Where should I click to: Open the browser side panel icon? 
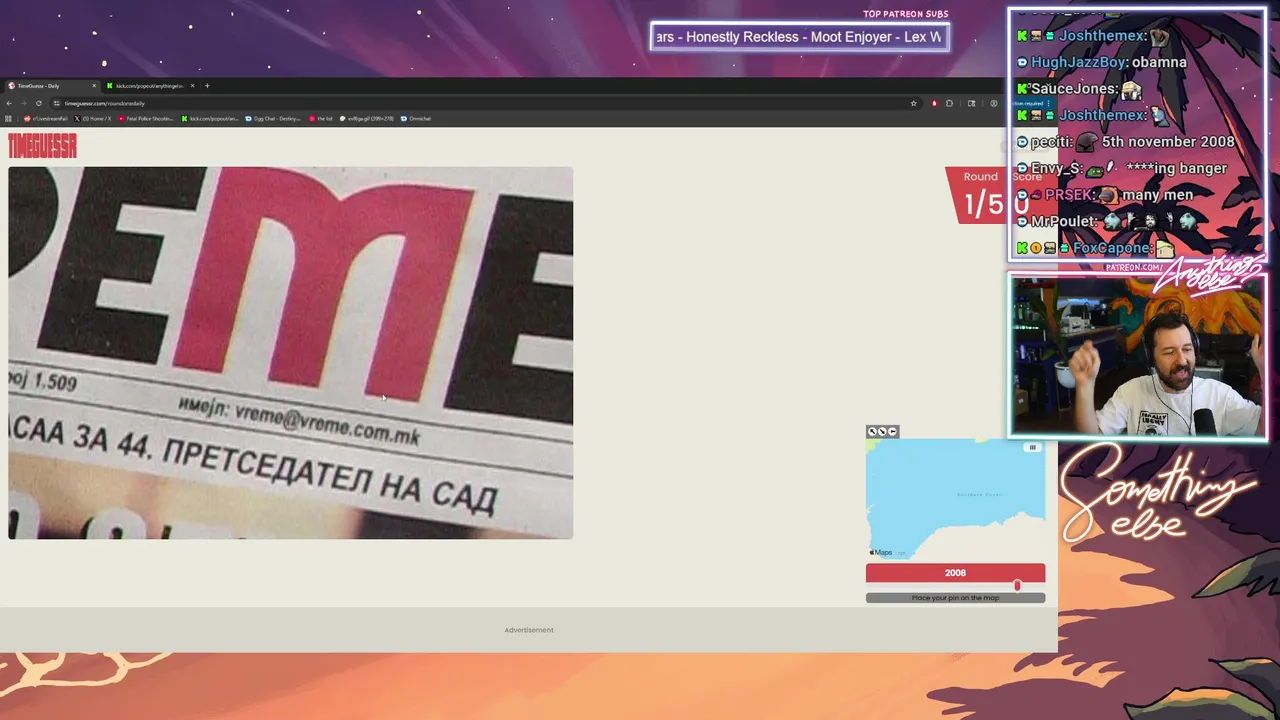click(971, 103)
